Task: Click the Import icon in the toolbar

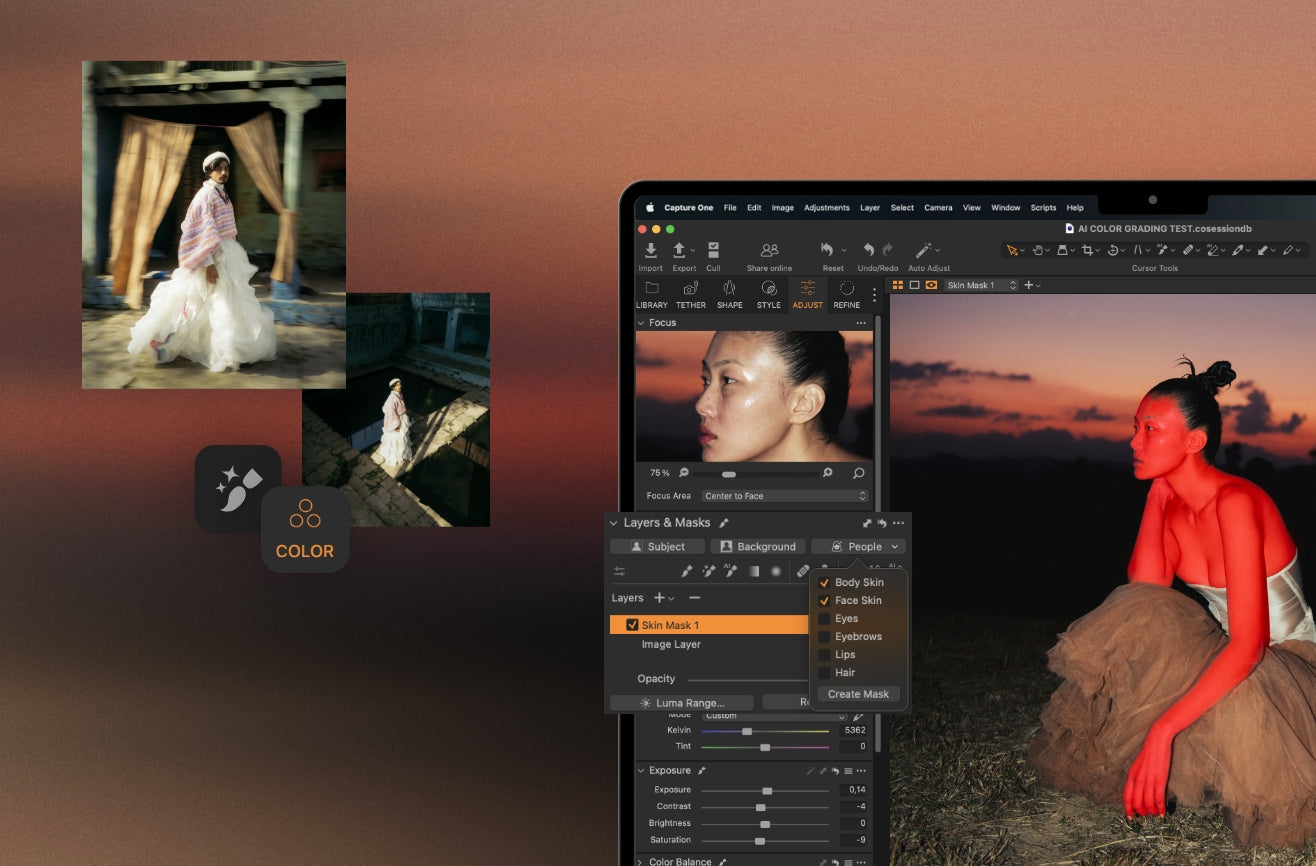Action: click(x=650, y=251)
